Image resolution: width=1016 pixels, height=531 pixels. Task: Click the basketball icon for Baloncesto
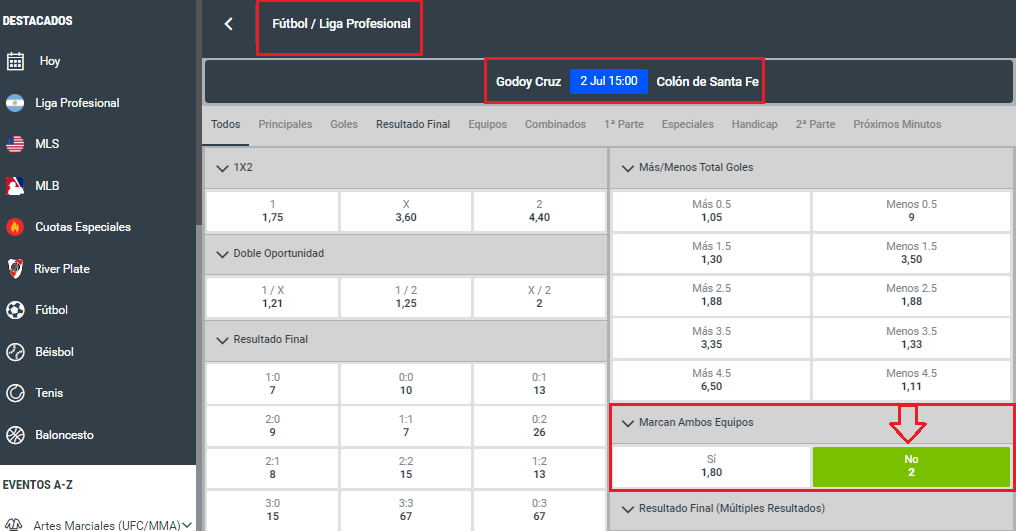15,435
